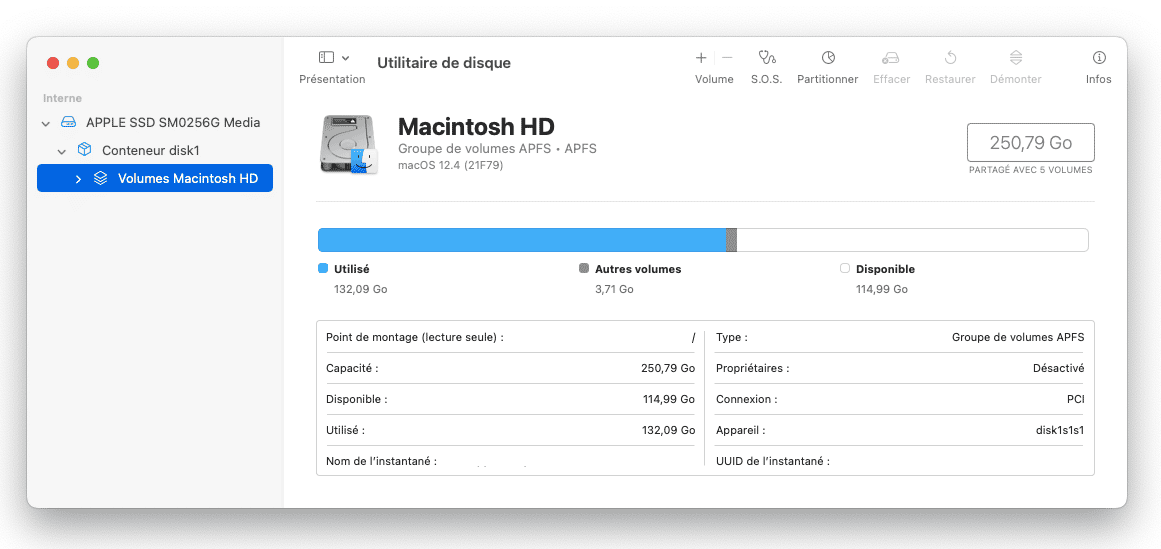Click the Macintosh HD title
1161x549 pixels.
(x=476, y=127)
